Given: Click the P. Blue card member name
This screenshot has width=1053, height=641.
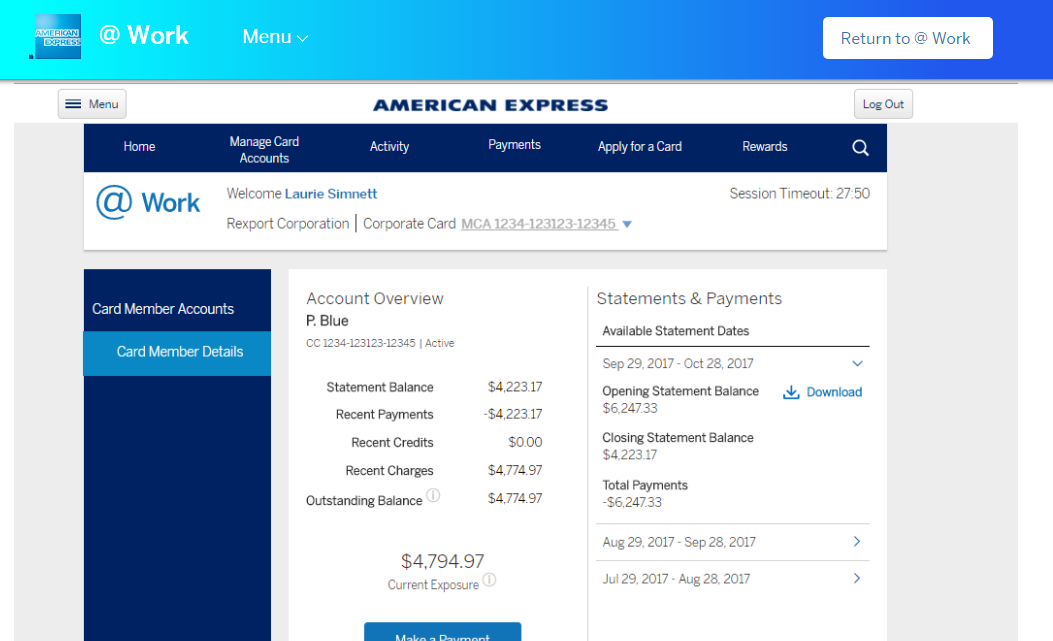Looking at the screenshot, I should [327, 321].
